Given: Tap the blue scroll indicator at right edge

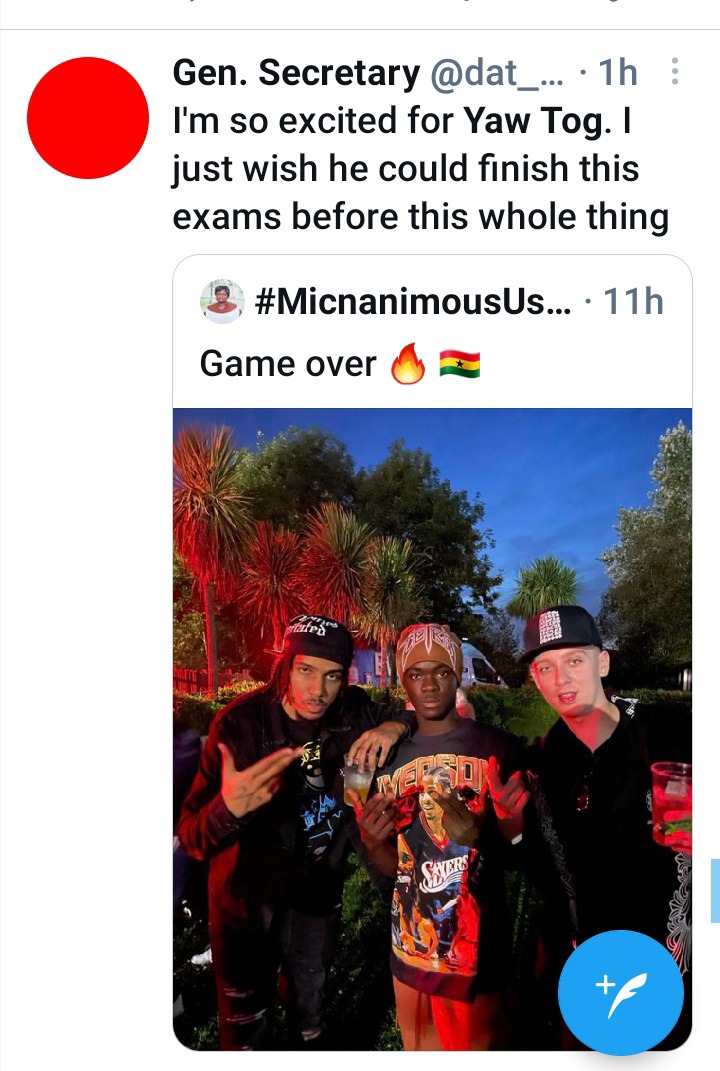Looking at the screenshot, I should pos(715,891).
